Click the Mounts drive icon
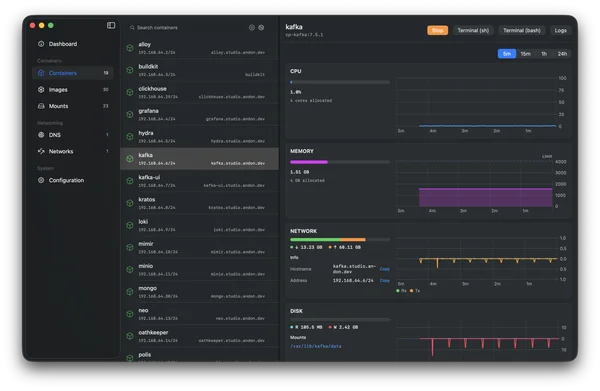Viewport: 600px width, 391px height. (41, 106)
